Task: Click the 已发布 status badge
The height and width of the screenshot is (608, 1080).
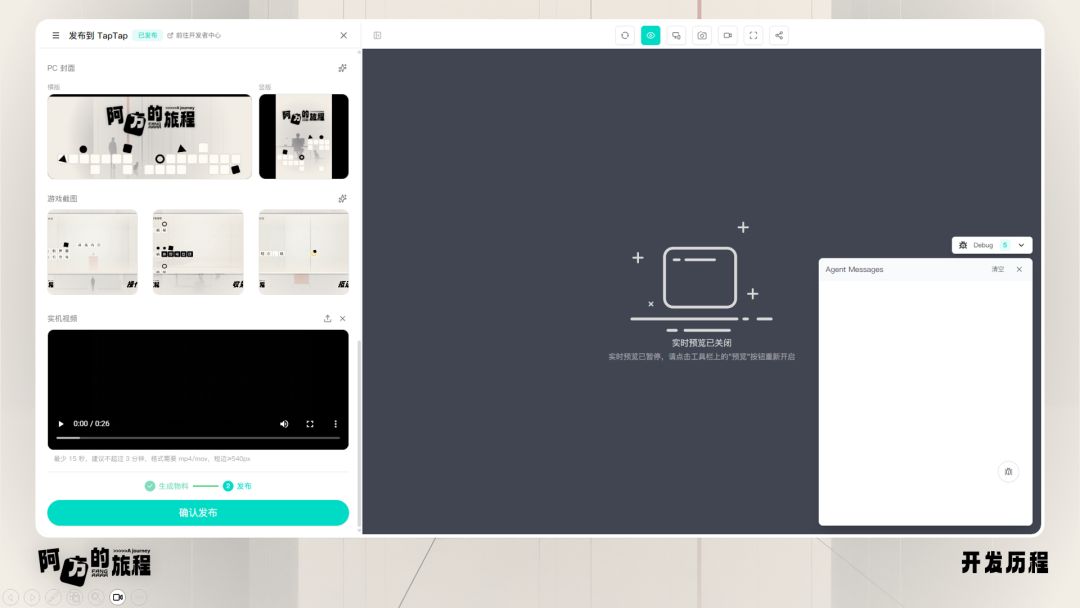Action: [x=147, y=35]
